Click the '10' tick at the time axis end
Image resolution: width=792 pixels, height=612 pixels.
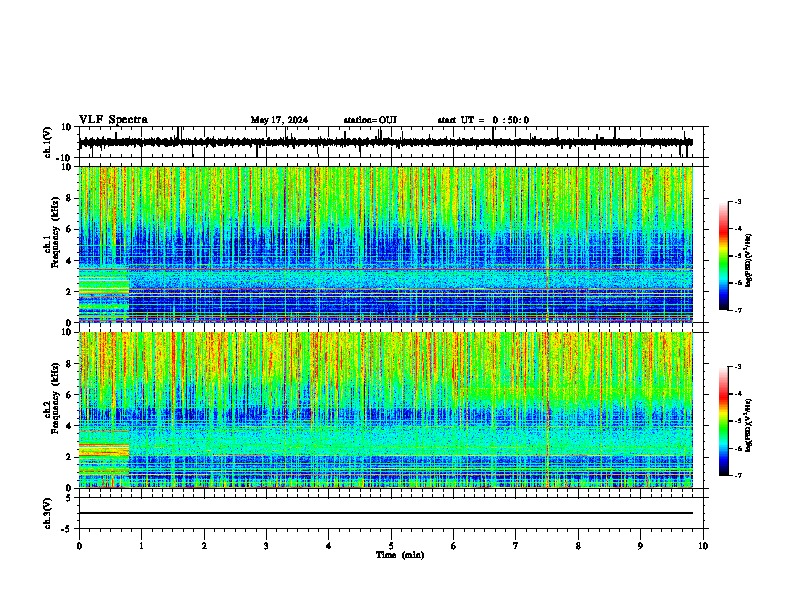point(703,546)
